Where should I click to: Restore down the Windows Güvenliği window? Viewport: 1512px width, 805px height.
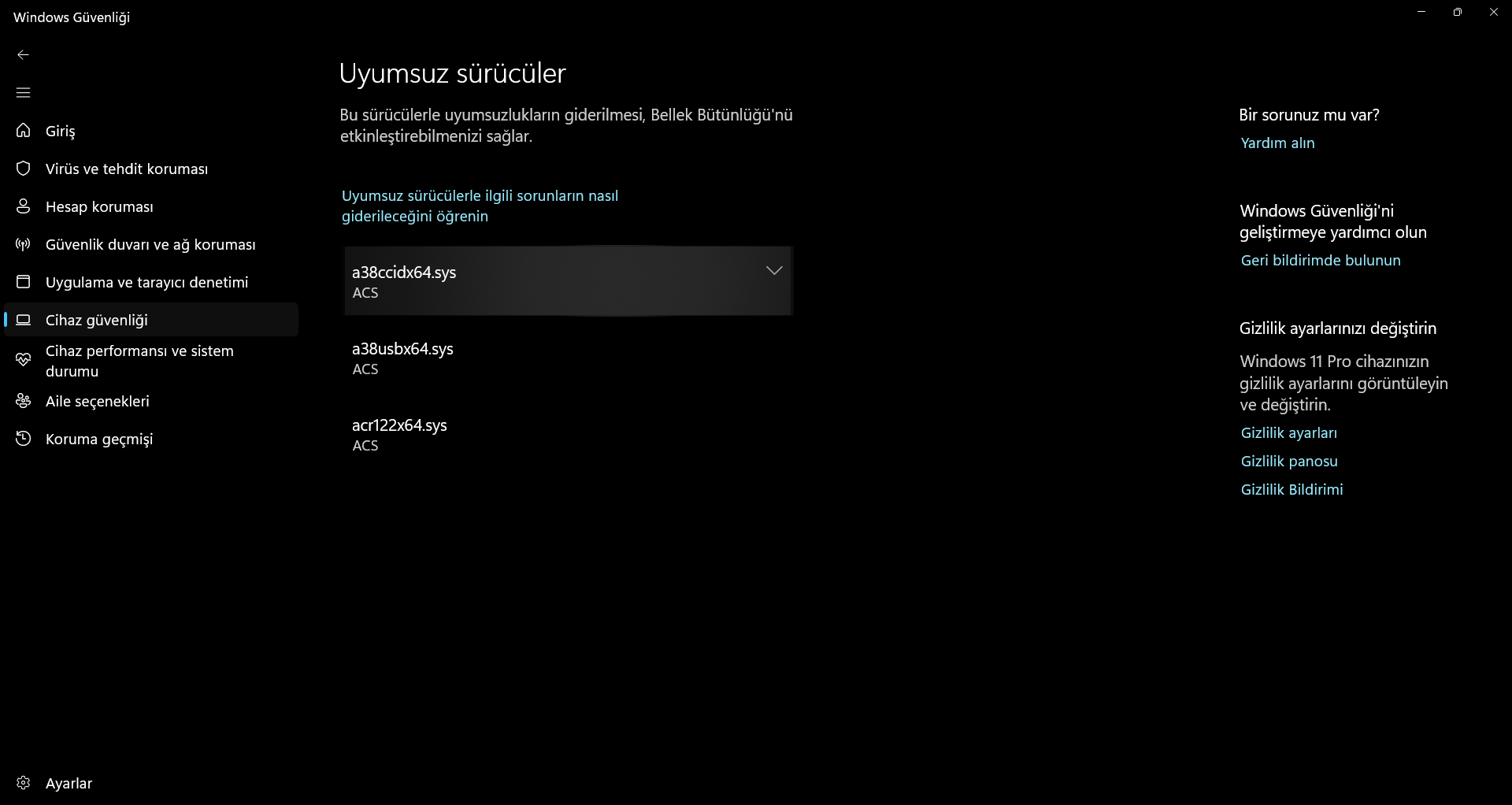click(1458, 12)
